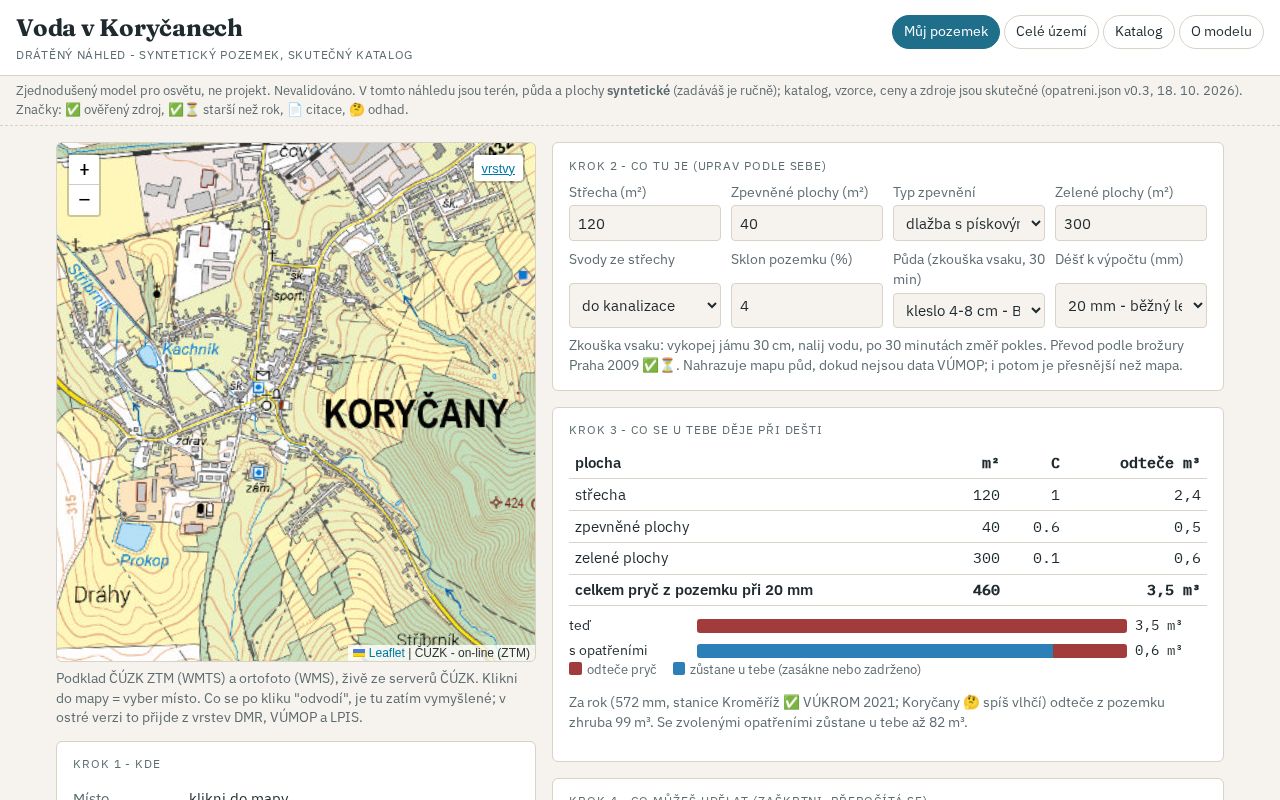Set focus in the Sklon pozemku (%) field
Image resolution: width=1280 pixels, height=800 pixels.
[807, 305]
